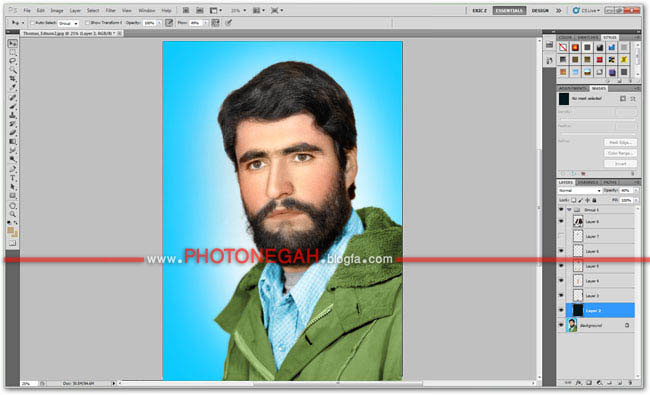
Task: Open layer Opacity slider arrow in Layers panel
Action: click(636, 191)
